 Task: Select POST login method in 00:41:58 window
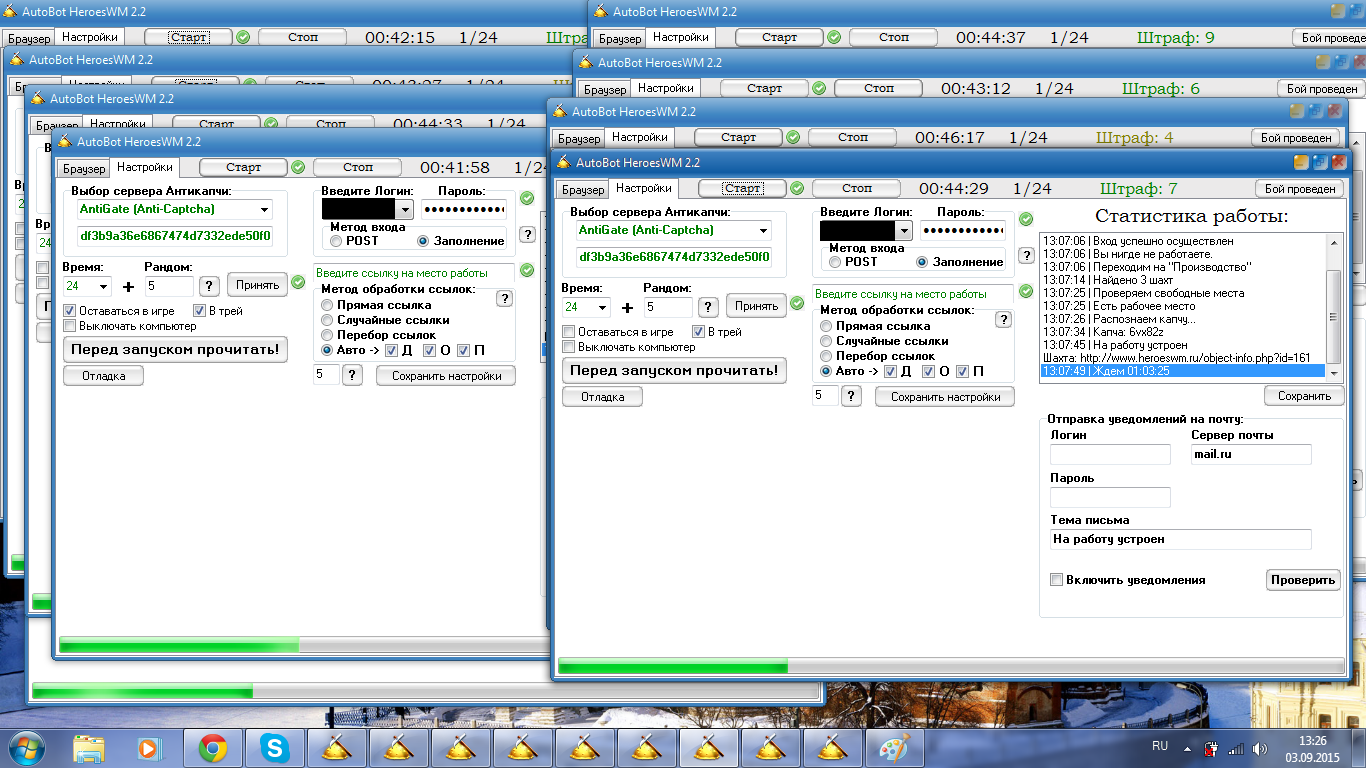336,241
